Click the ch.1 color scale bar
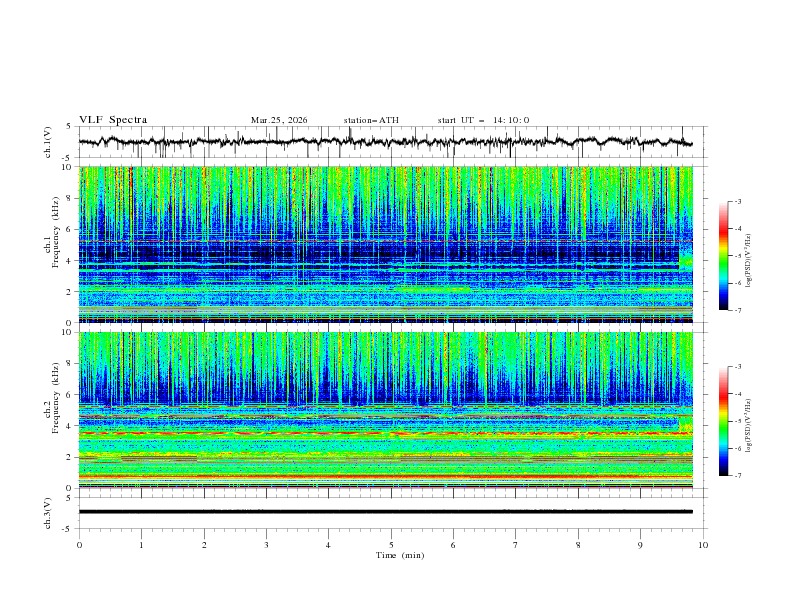This screenshot has width=792, height=612. pyautogui.click(x=724, y=256)
